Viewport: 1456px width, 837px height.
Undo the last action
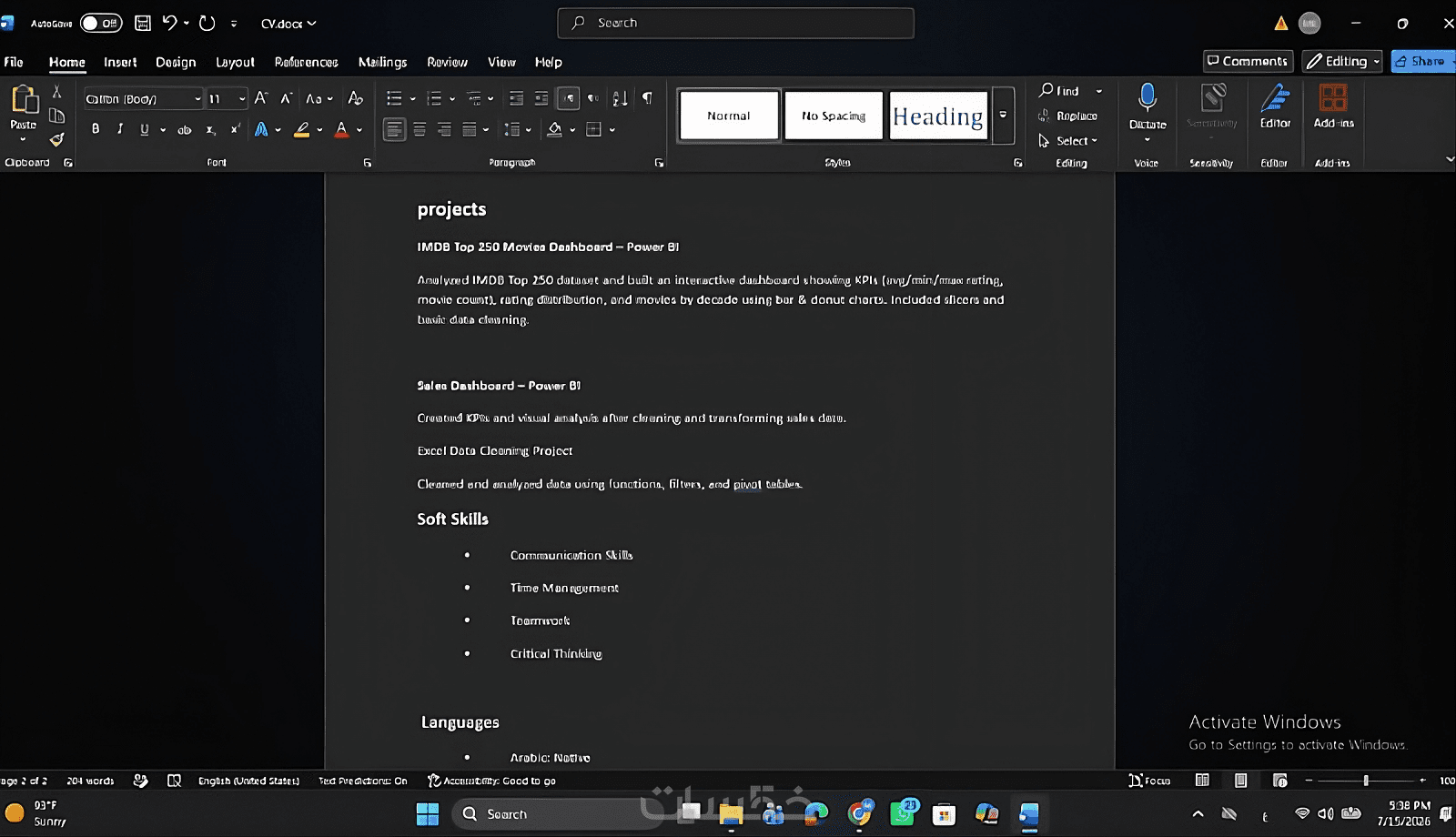pos(169,23)
